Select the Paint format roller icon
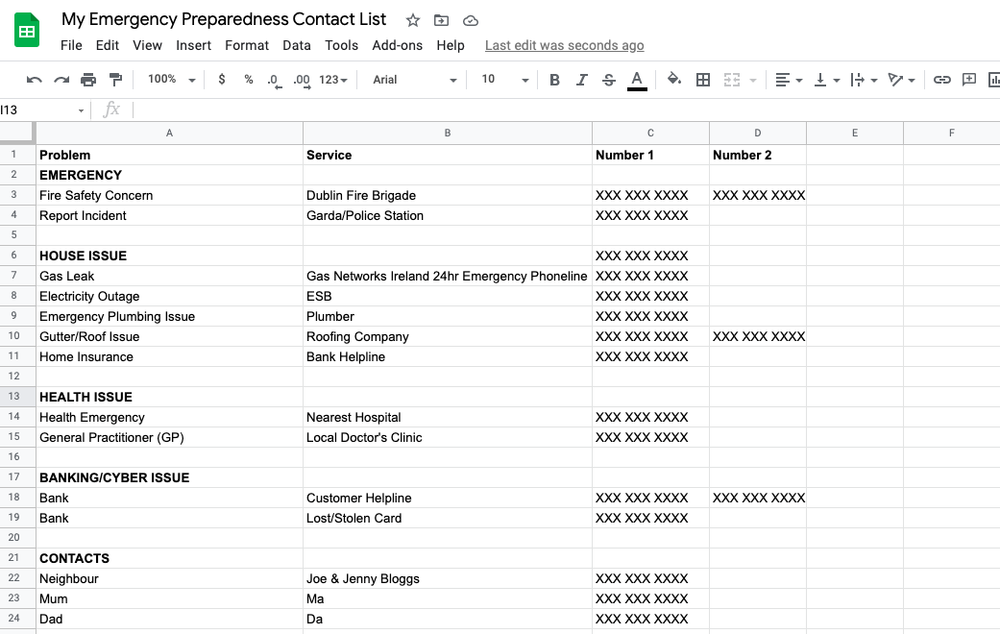This screenshot has width=1000, height=634. (x=115, y=80)
